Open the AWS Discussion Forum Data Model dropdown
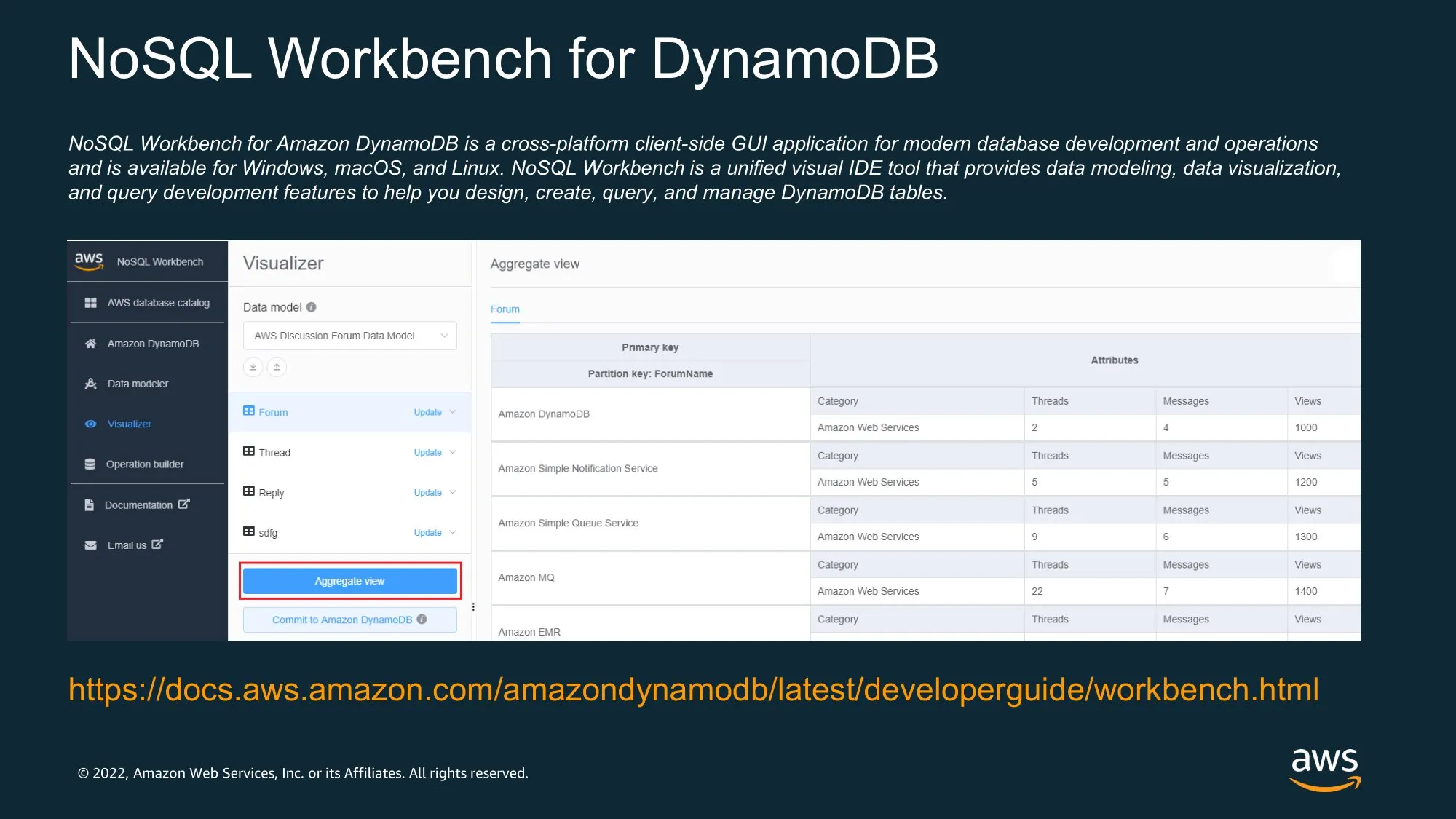Screen dimensions: 1456x819 [349, 336]
